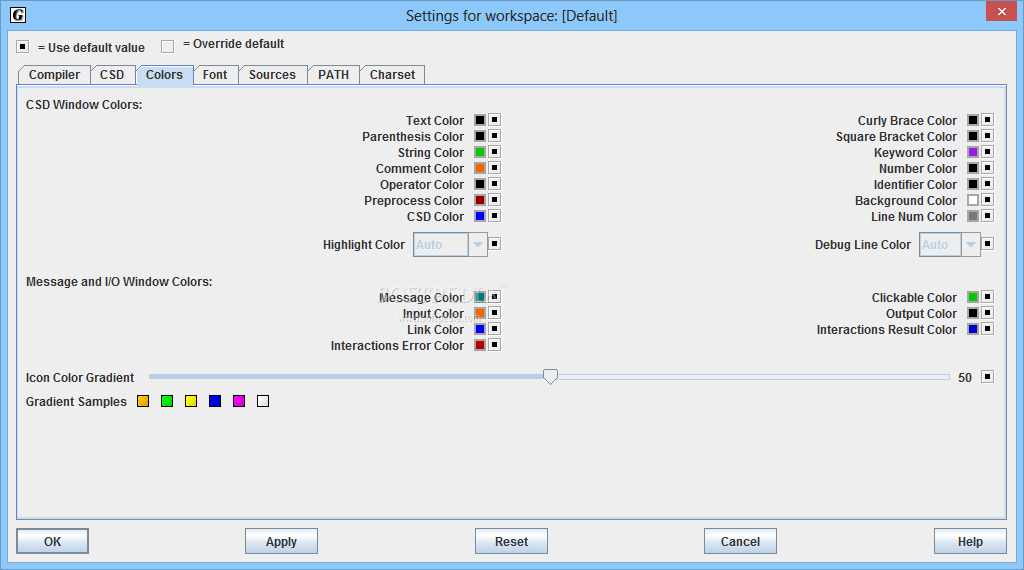Pick the orange Comment Color swatch

click(480, 168)
